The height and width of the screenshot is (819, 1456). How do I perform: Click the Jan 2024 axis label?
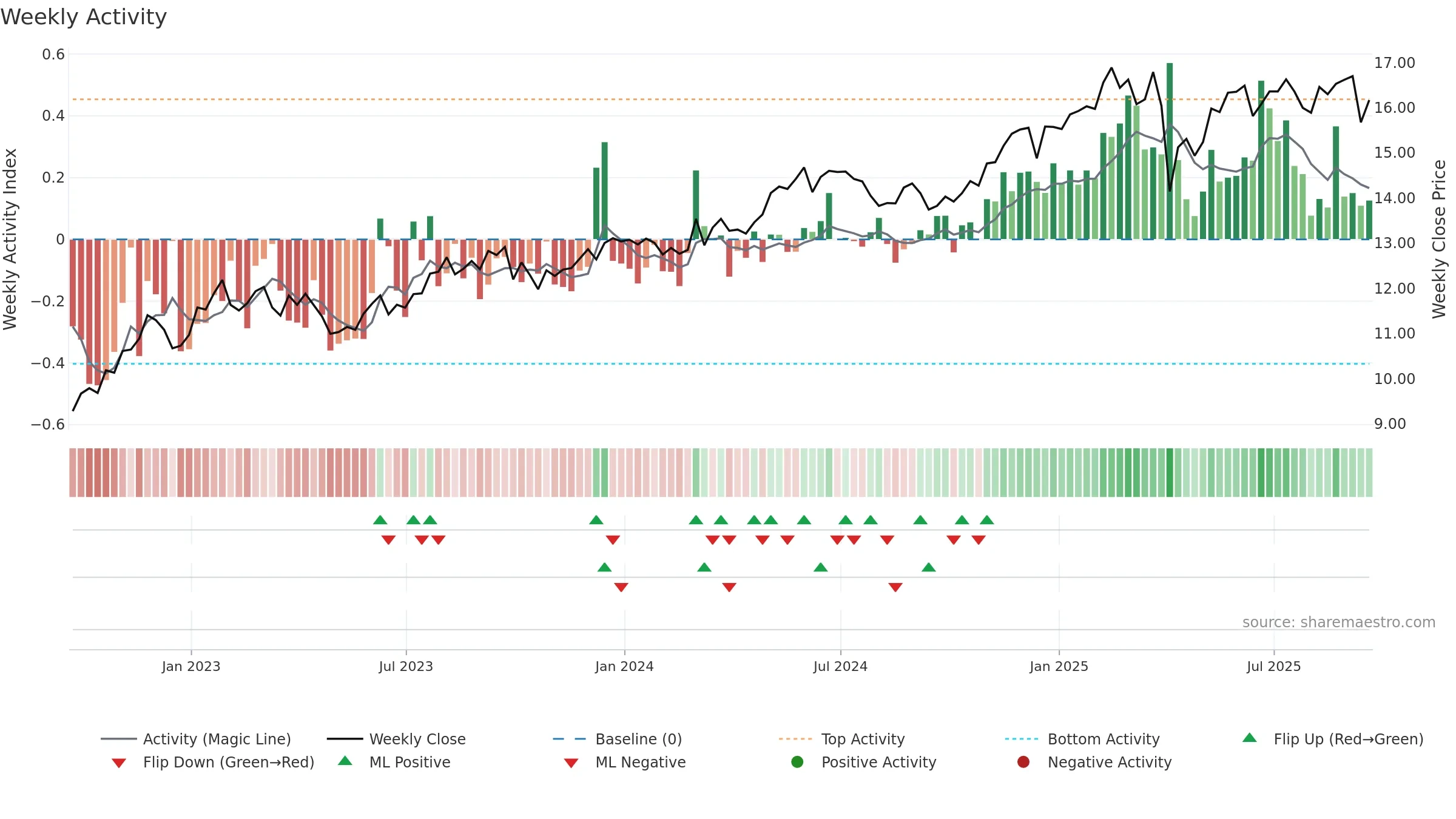[x=624, y=667]
